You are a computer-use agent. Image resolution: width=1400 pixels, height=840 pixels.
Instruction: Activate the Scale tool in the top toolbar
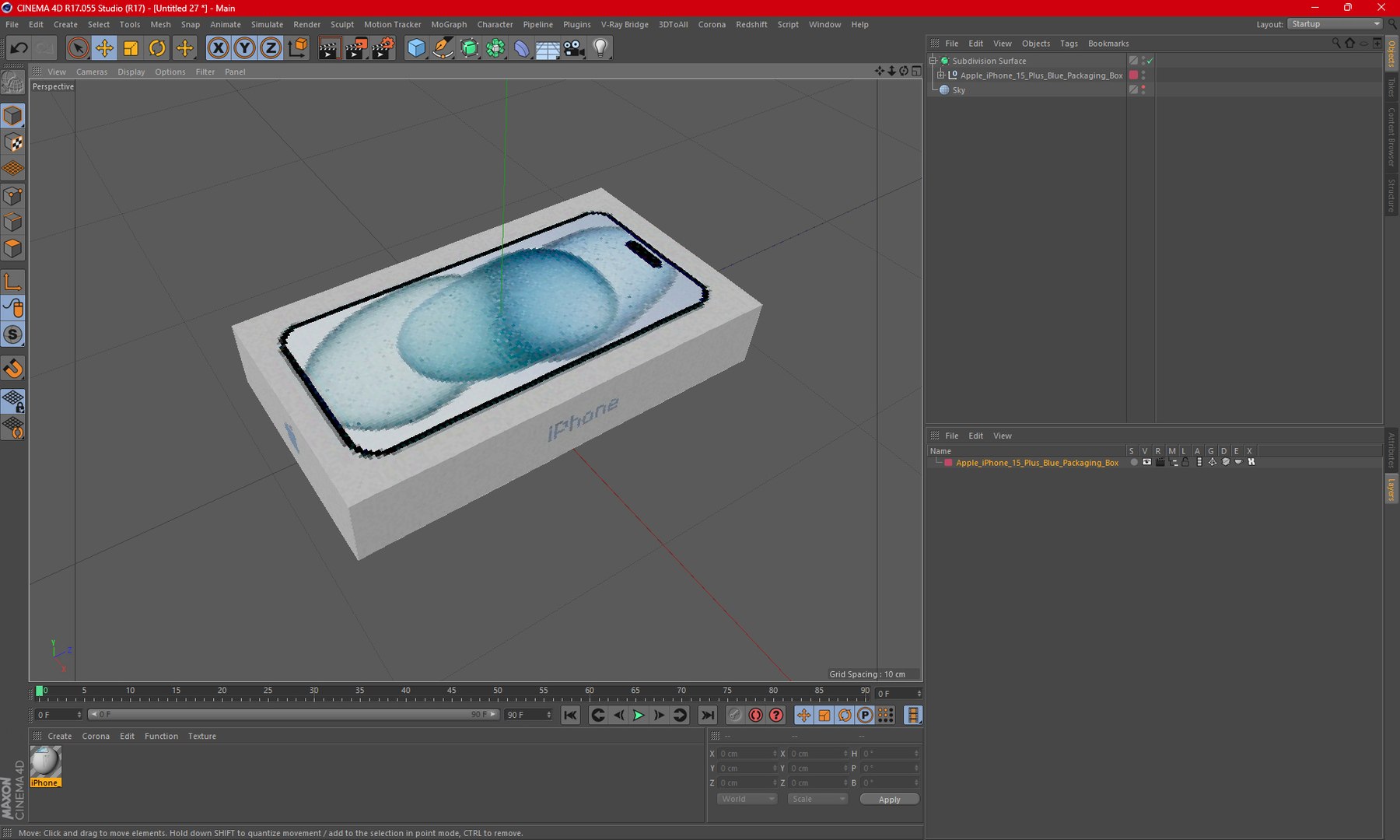[131, 48]
